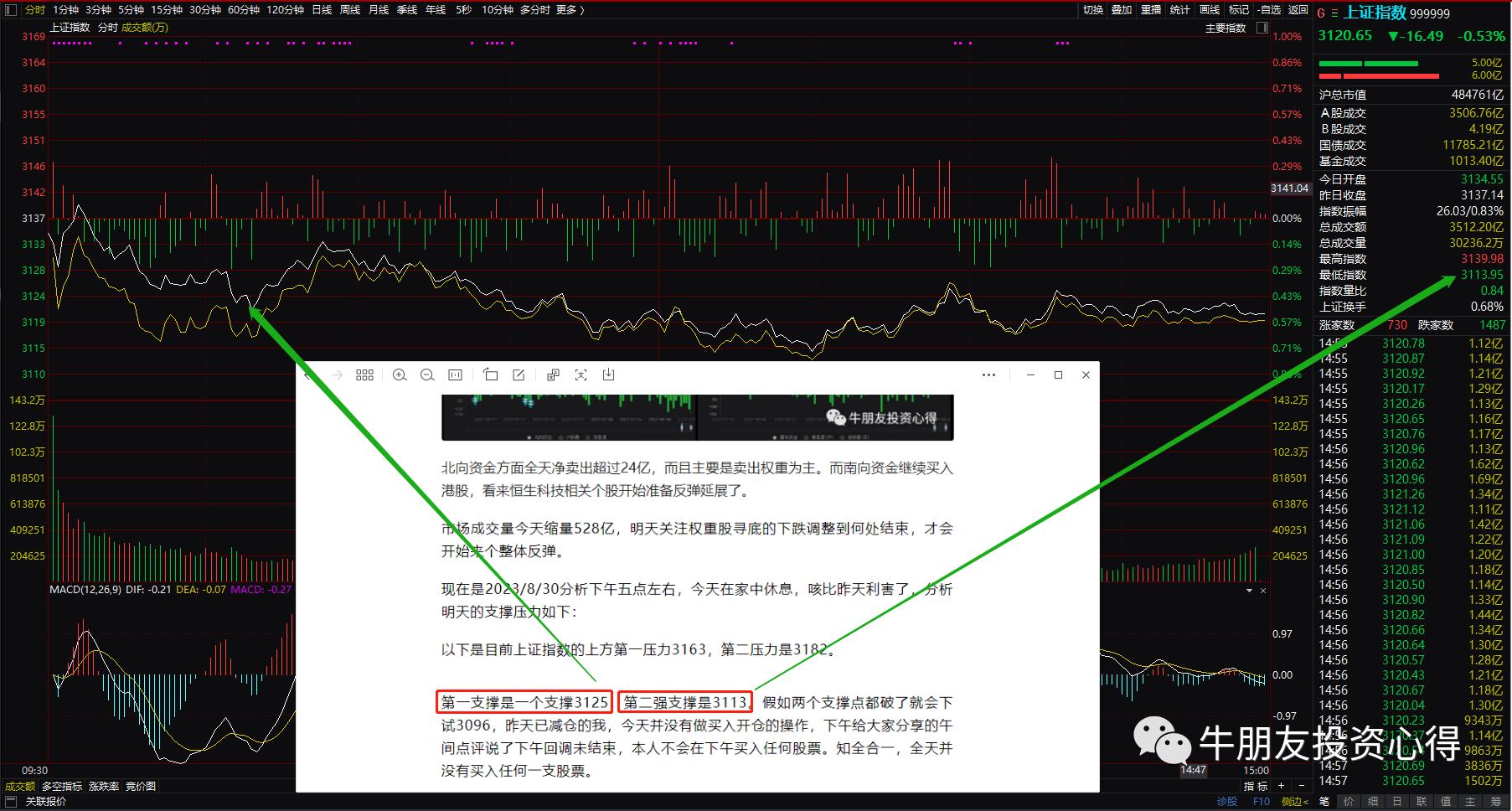Switch to the 竞价图 tab
This screenshot has width=1512, height=811.
(139, 786)
